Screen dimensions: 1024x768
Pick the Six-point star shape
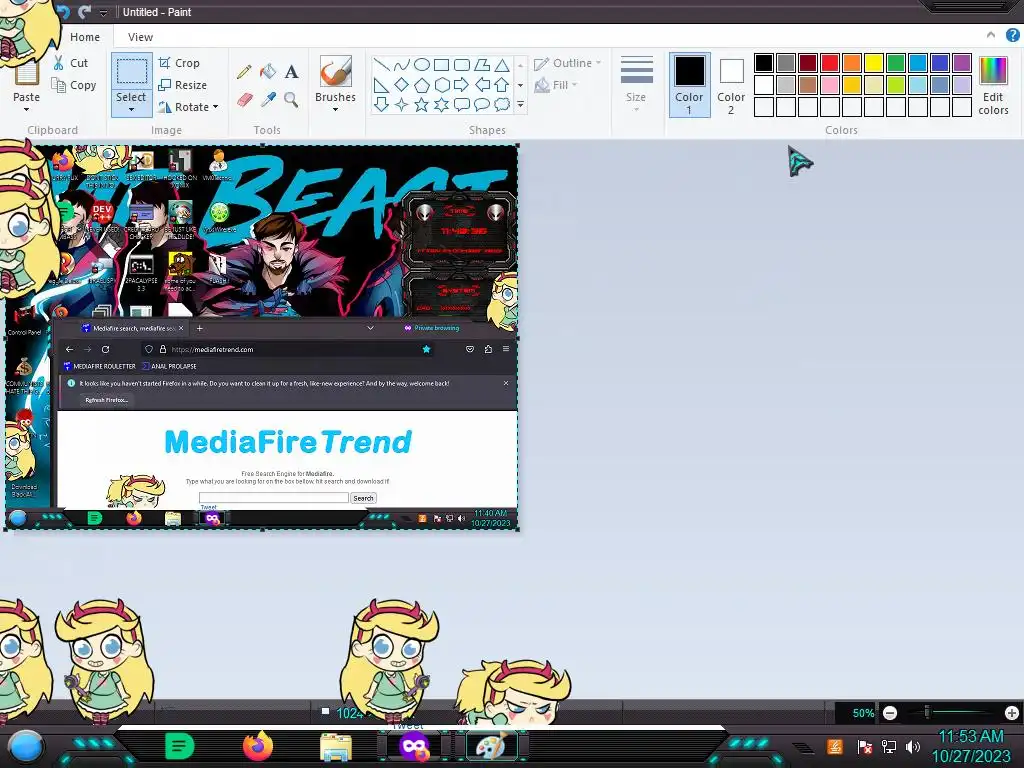coord(441,104)
